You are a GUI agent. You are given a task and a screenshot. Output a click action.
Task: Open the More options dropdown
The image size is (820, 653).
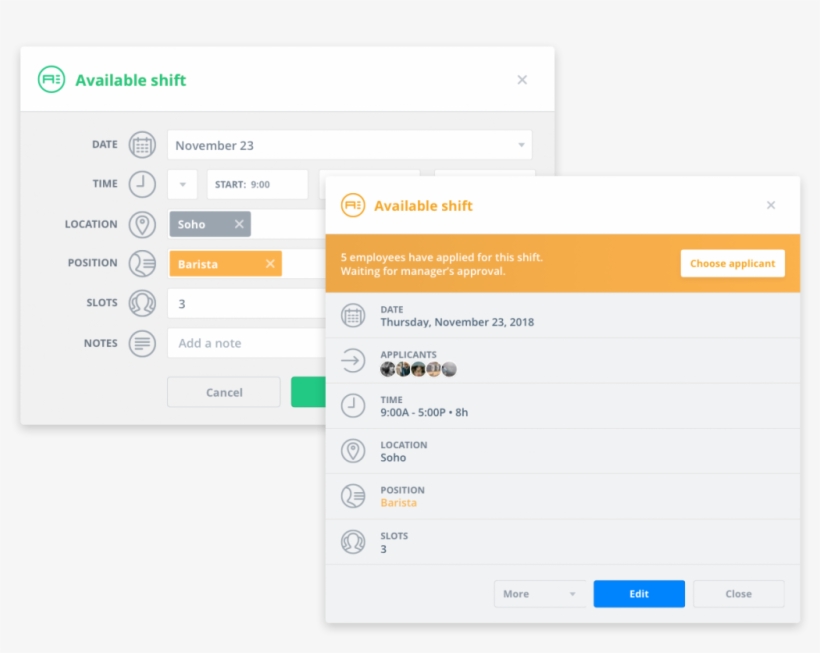(540, 593)
